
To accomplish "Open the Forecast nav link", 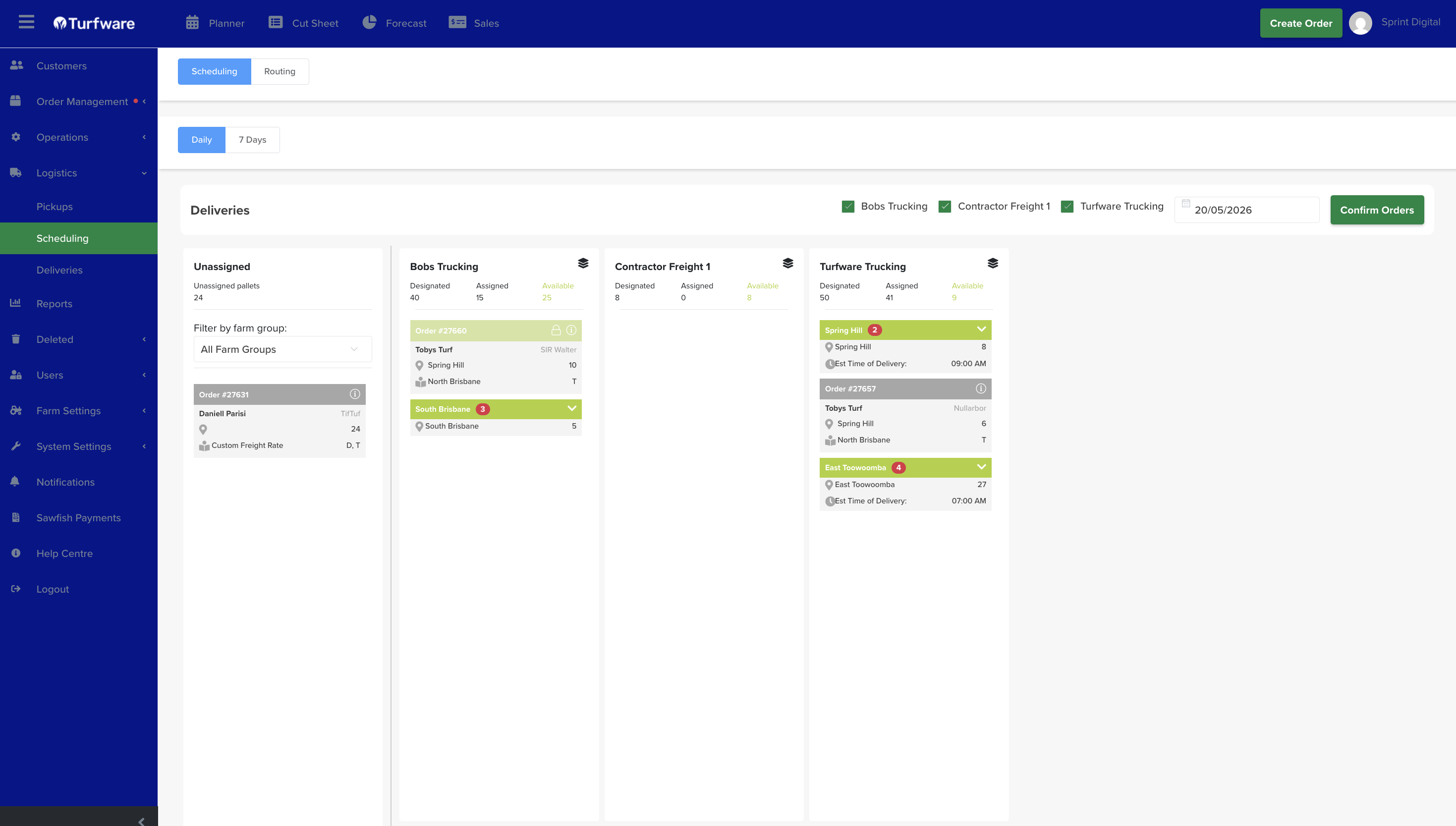I will click(x=406, y=23).
